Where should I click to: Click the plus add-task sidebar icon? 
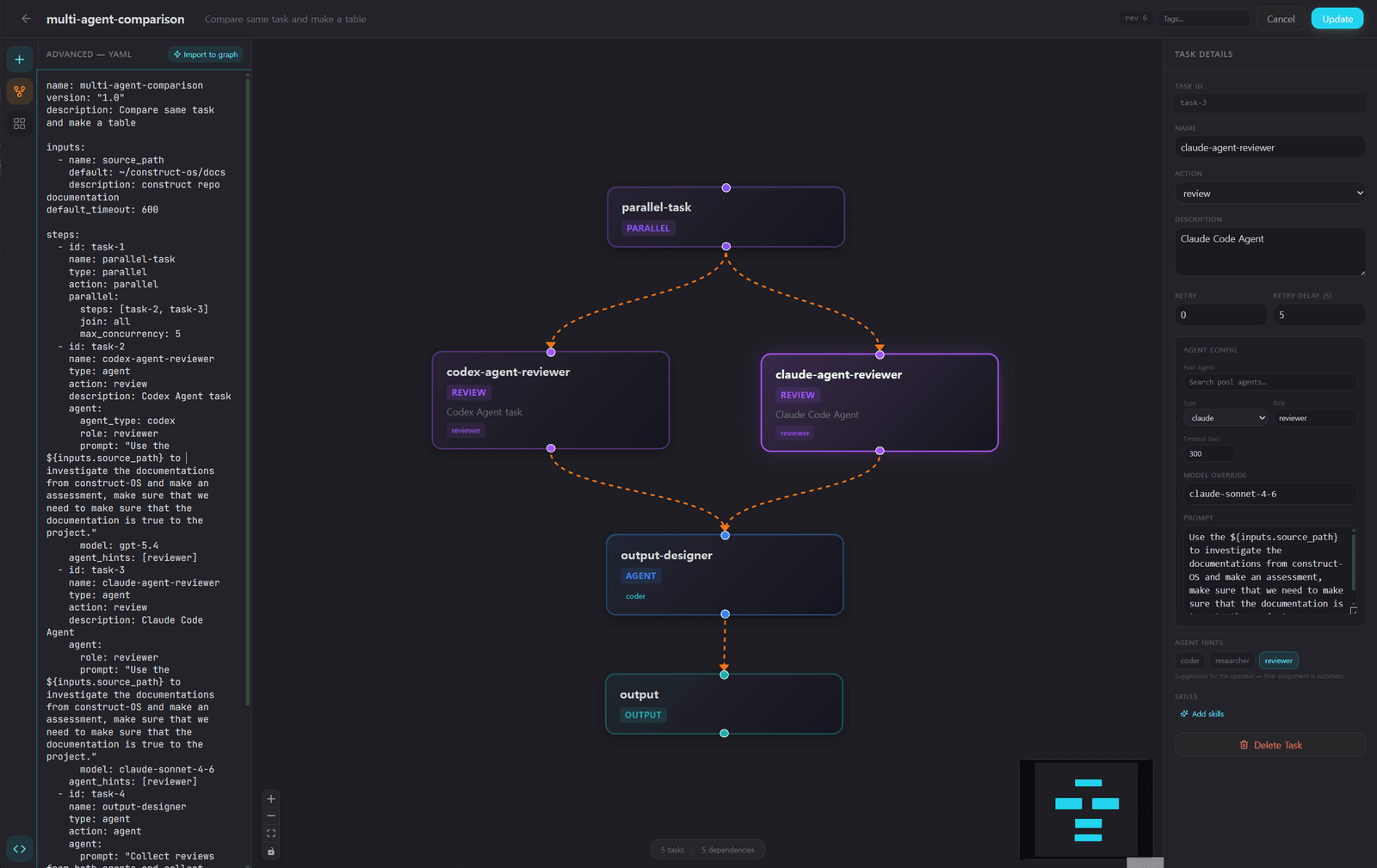coord(19,59)
